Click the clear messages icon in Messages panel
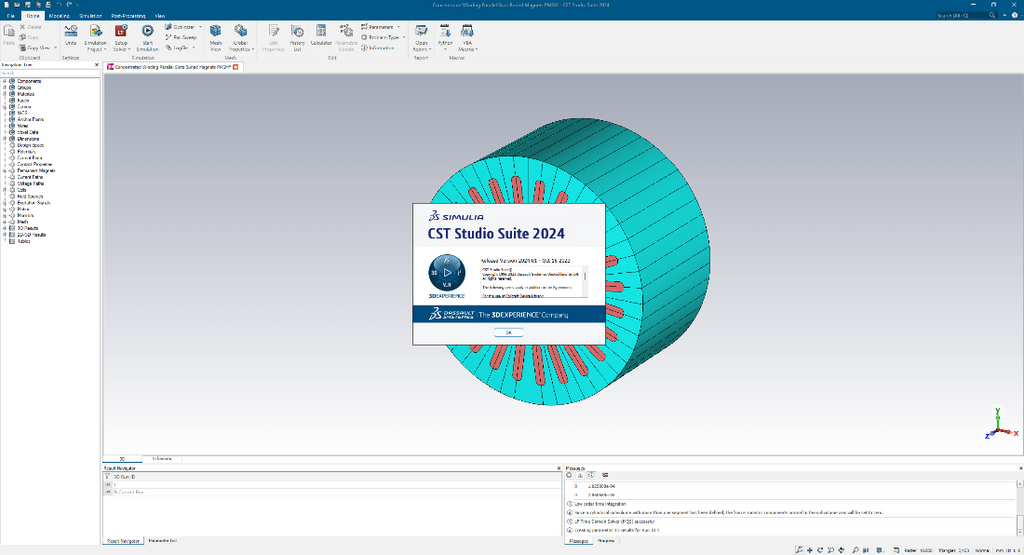Viewport: 1024px width, 555px height. [x=605, y=475]
